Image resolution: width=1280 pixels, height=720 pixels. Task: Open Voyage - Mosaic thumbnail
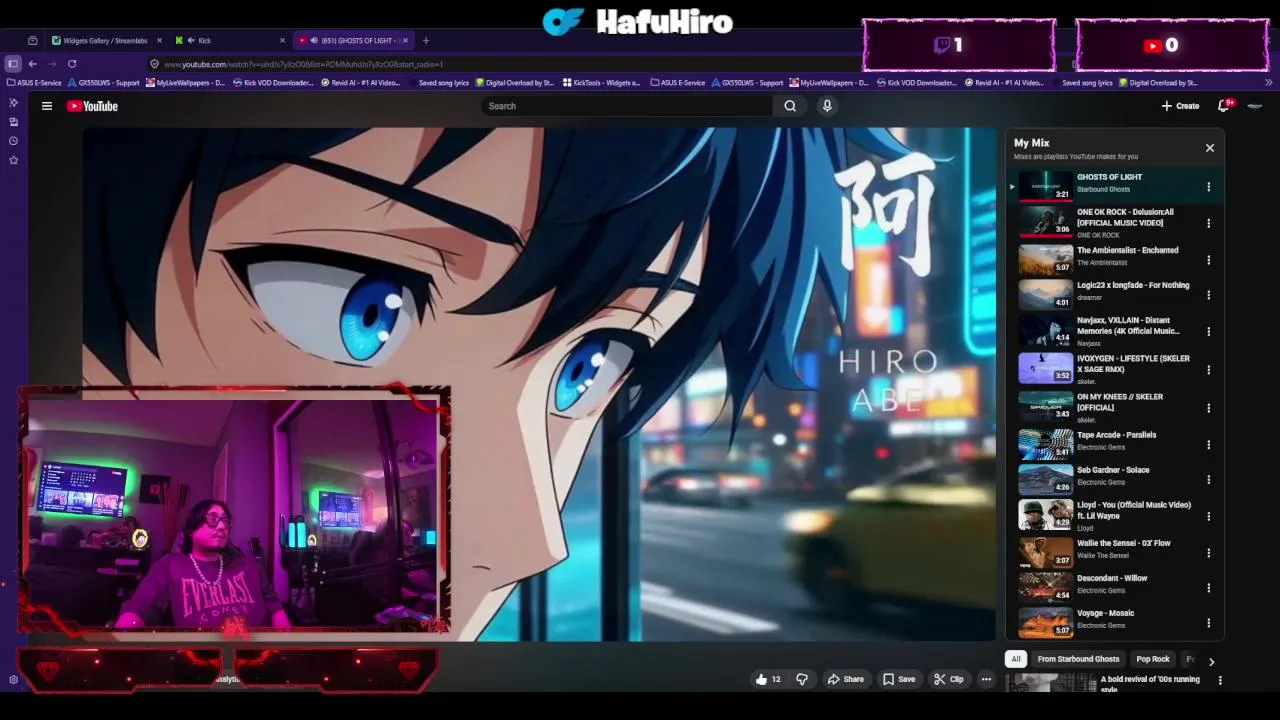pos(1045,621)
